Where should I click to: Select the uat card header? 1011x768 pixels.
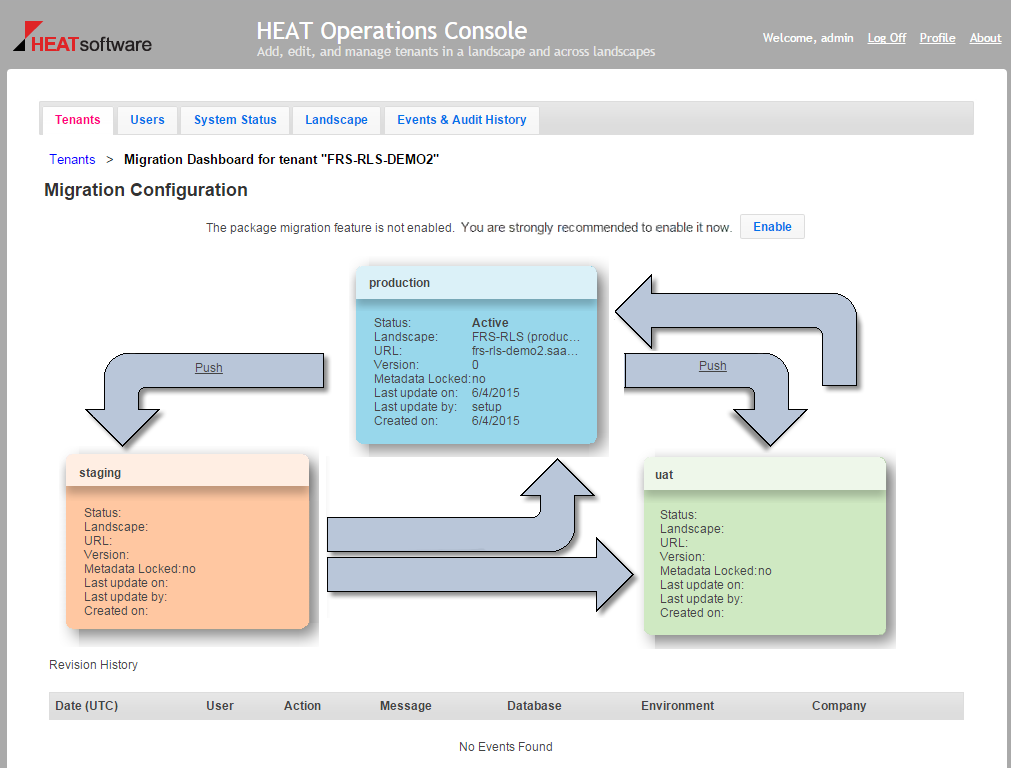point(765,475)
